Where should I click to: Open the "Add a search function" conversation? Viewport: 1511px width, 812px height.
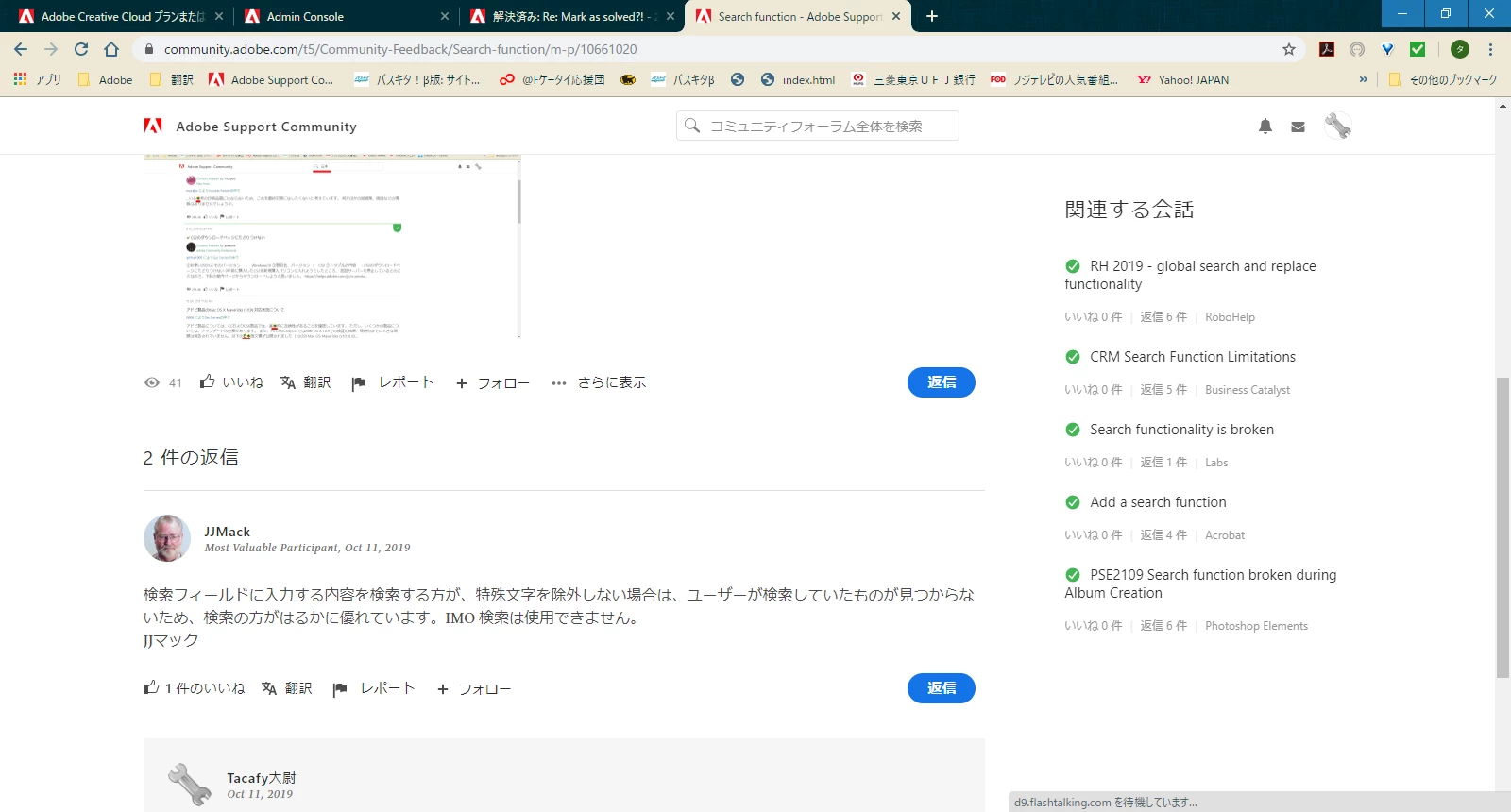click(x=1158, y=502)
